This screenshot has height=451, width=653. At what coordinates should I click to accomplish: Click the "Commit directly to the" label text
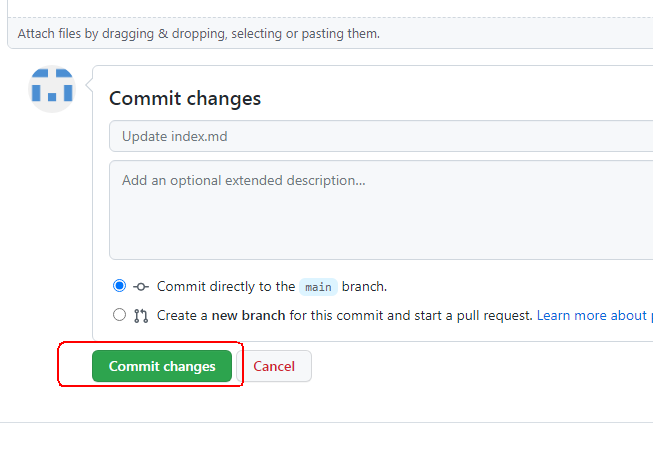tap(226, 287)
